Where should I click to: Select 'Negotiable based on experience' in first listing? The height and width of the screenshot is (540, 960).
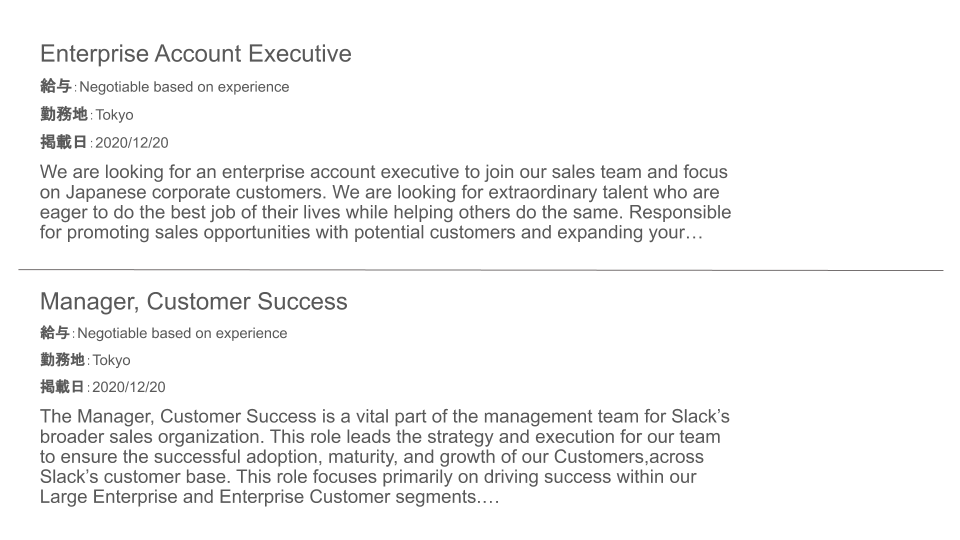click(184, 87)
